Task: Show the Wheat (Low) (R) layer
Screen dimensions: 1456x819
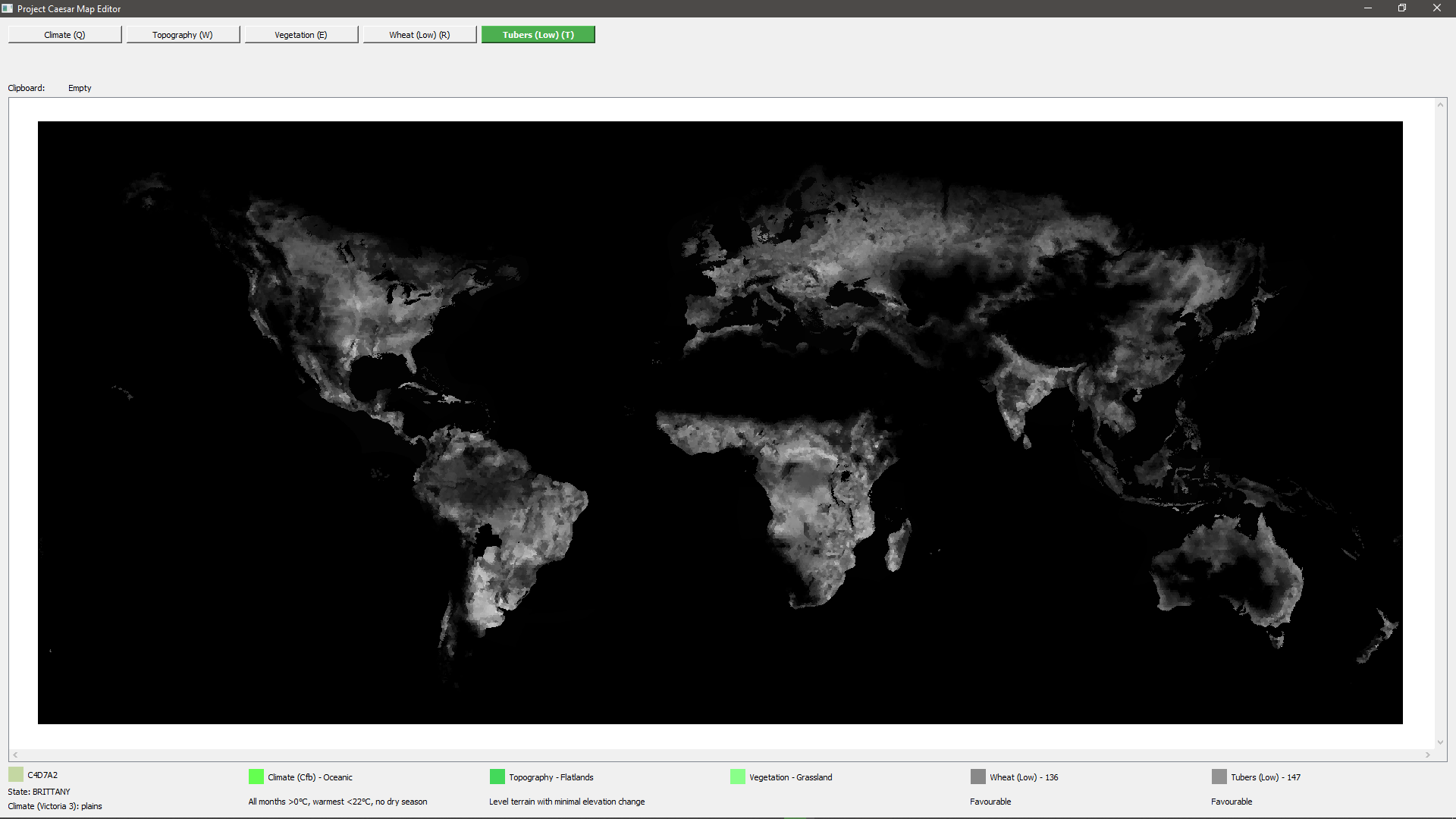Action: click(x=419, y=35)
